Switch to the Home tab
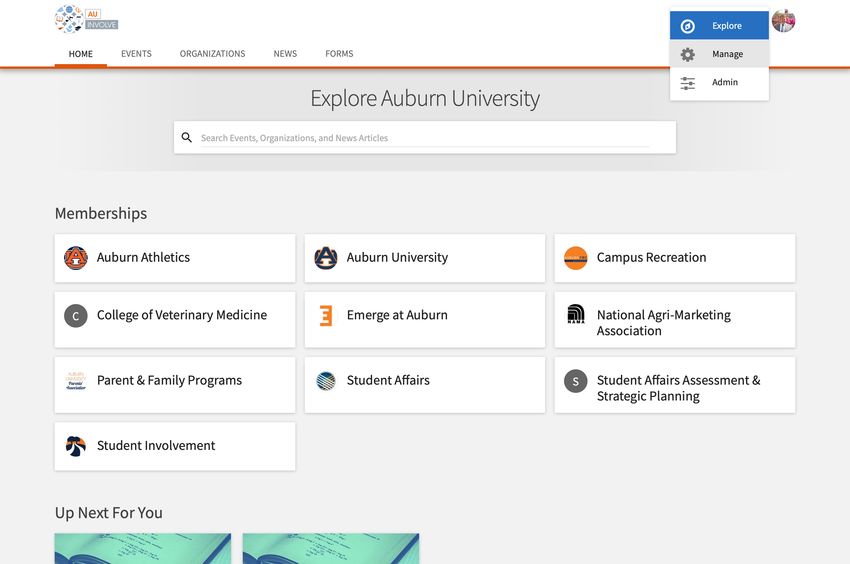 coord(81,54)
